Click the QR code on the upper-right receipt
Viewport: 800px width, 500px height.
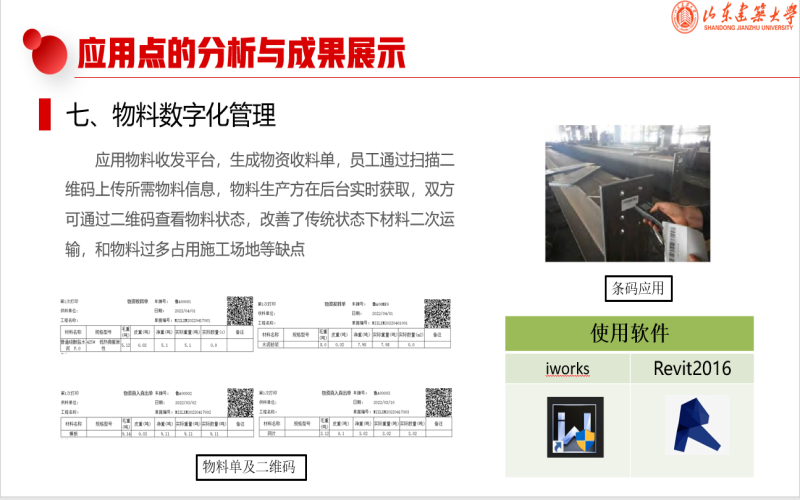coord(437,313)
